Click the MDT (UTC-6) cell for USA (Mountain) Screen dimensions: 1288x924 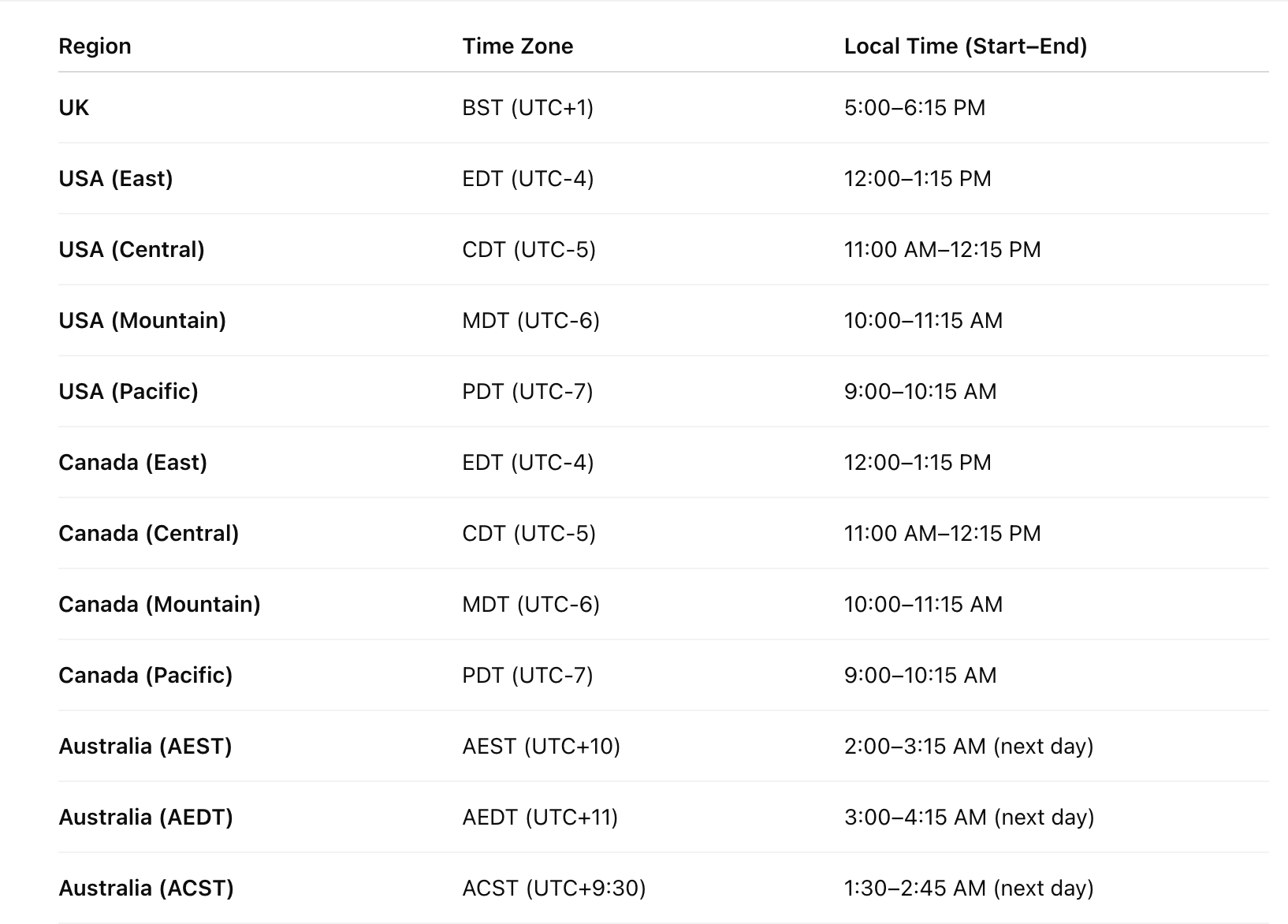coord(530,320)
